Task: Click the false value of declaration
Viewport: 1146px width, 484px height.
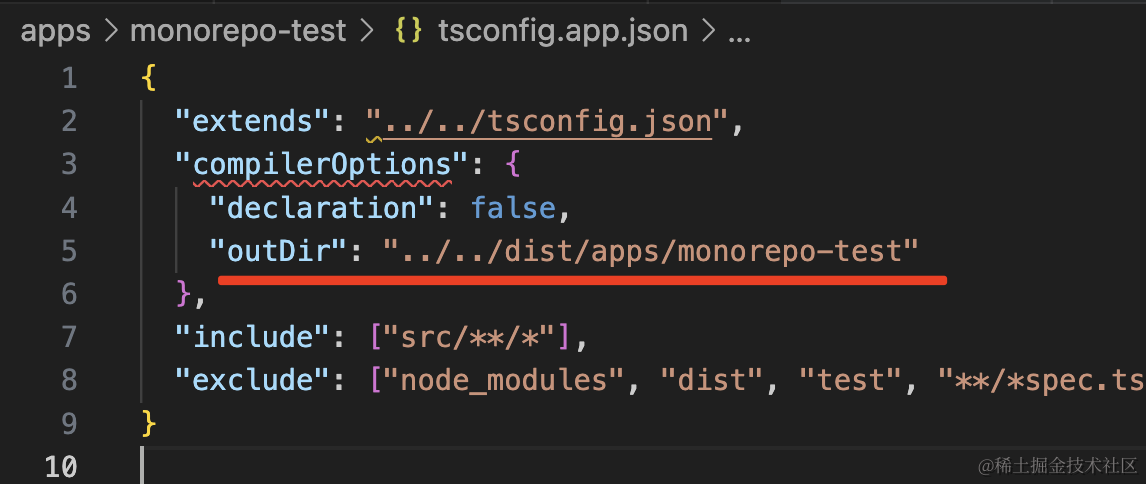Action: (x=512, y=207)
